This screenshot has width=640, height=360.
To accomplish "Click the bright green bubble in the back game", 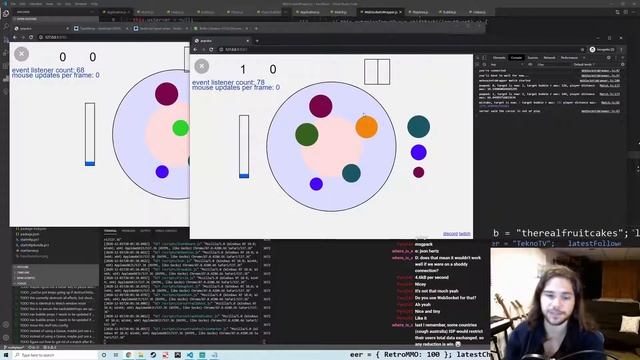I will (x=180, y=128).
